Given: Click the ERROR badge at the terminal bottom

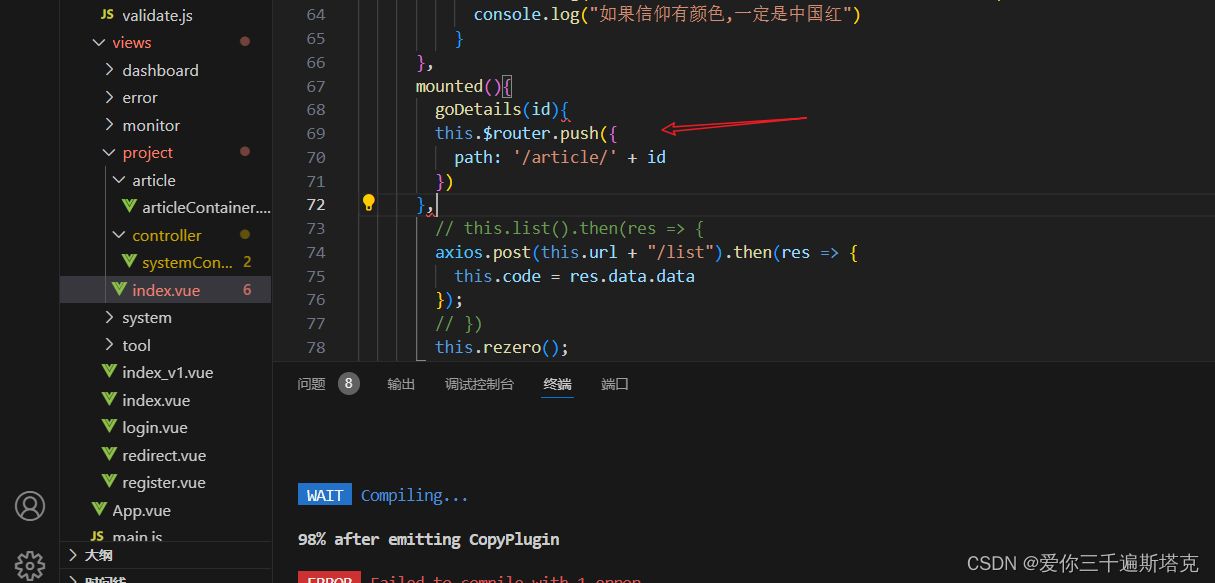Looking at the screenshot, I should pos(329,578).
